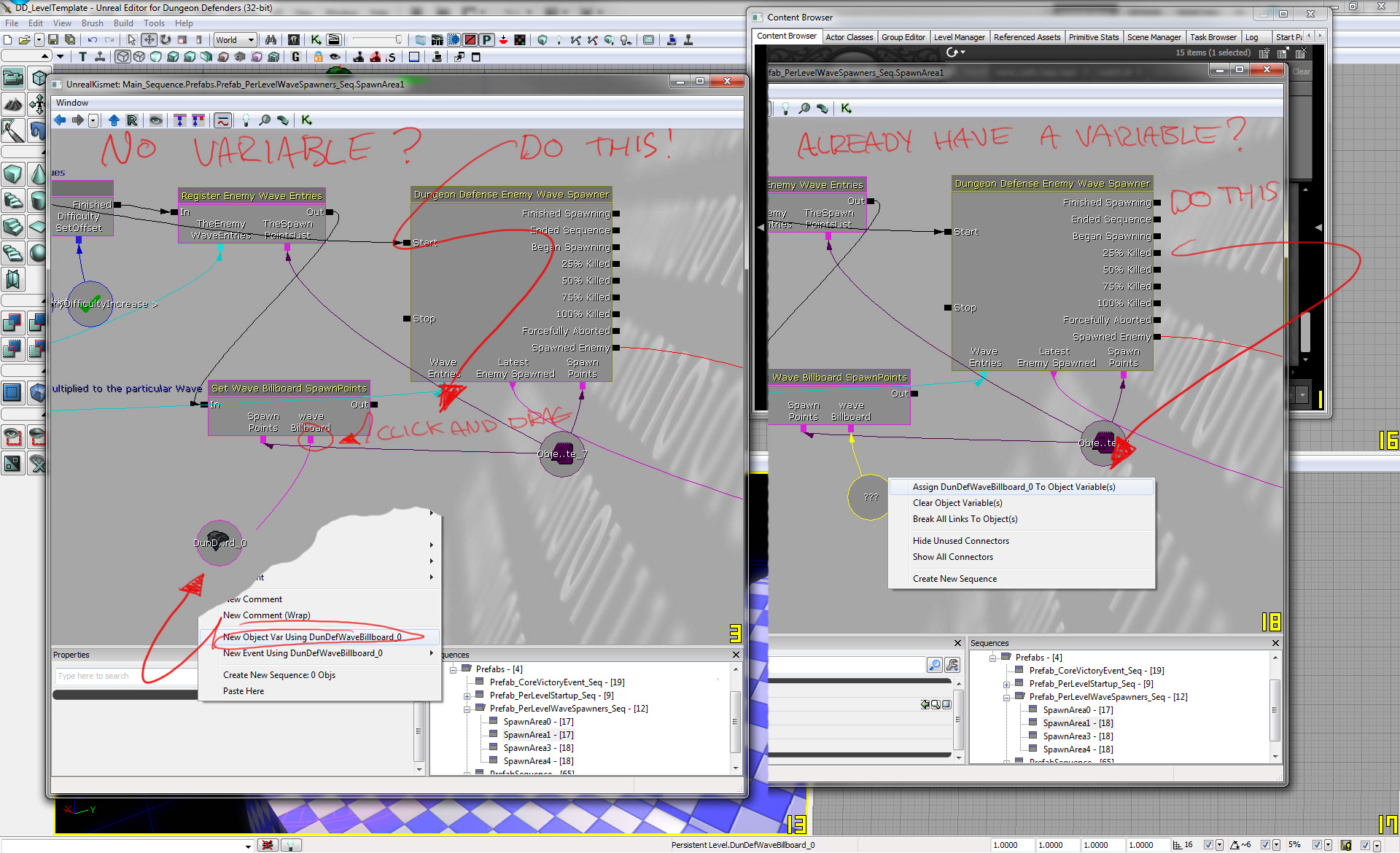Click the G game view icon

coord(295,57)
